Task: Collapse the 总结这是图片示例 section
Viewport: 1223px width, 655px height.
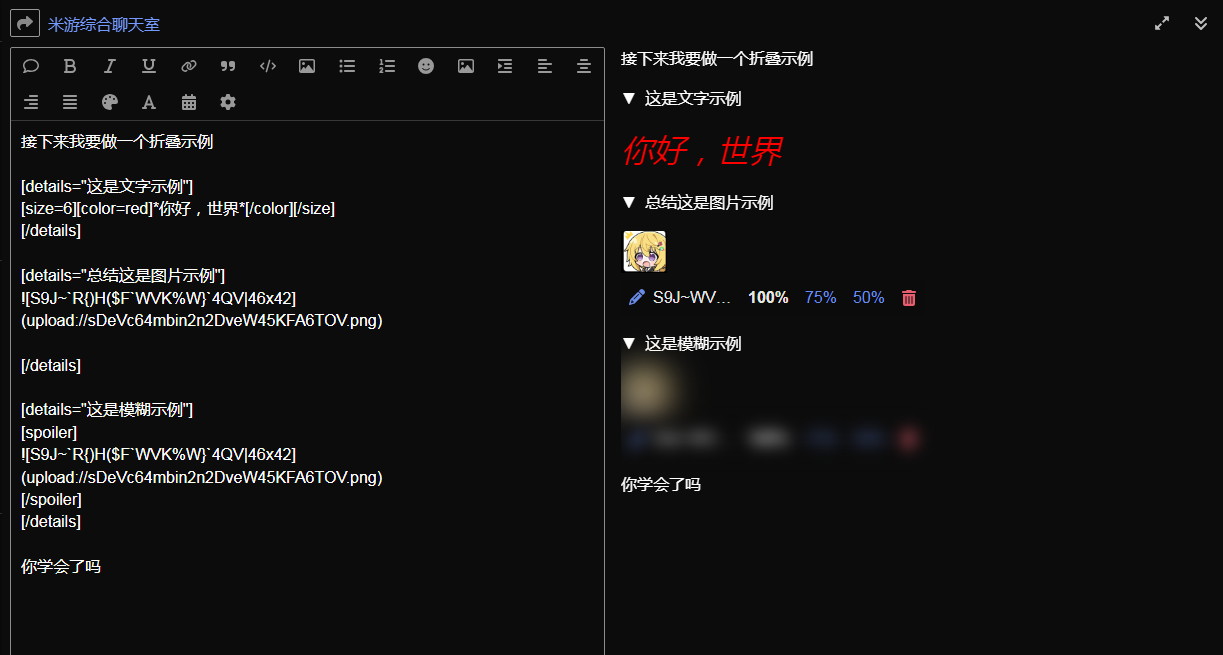Action: coord(697,202)
